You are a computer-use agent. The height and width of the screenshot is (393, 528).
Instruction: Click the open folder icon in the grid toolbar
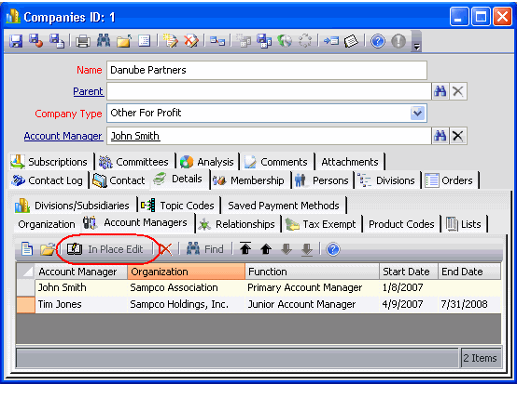pyautogui.click(x=47, y=249)
